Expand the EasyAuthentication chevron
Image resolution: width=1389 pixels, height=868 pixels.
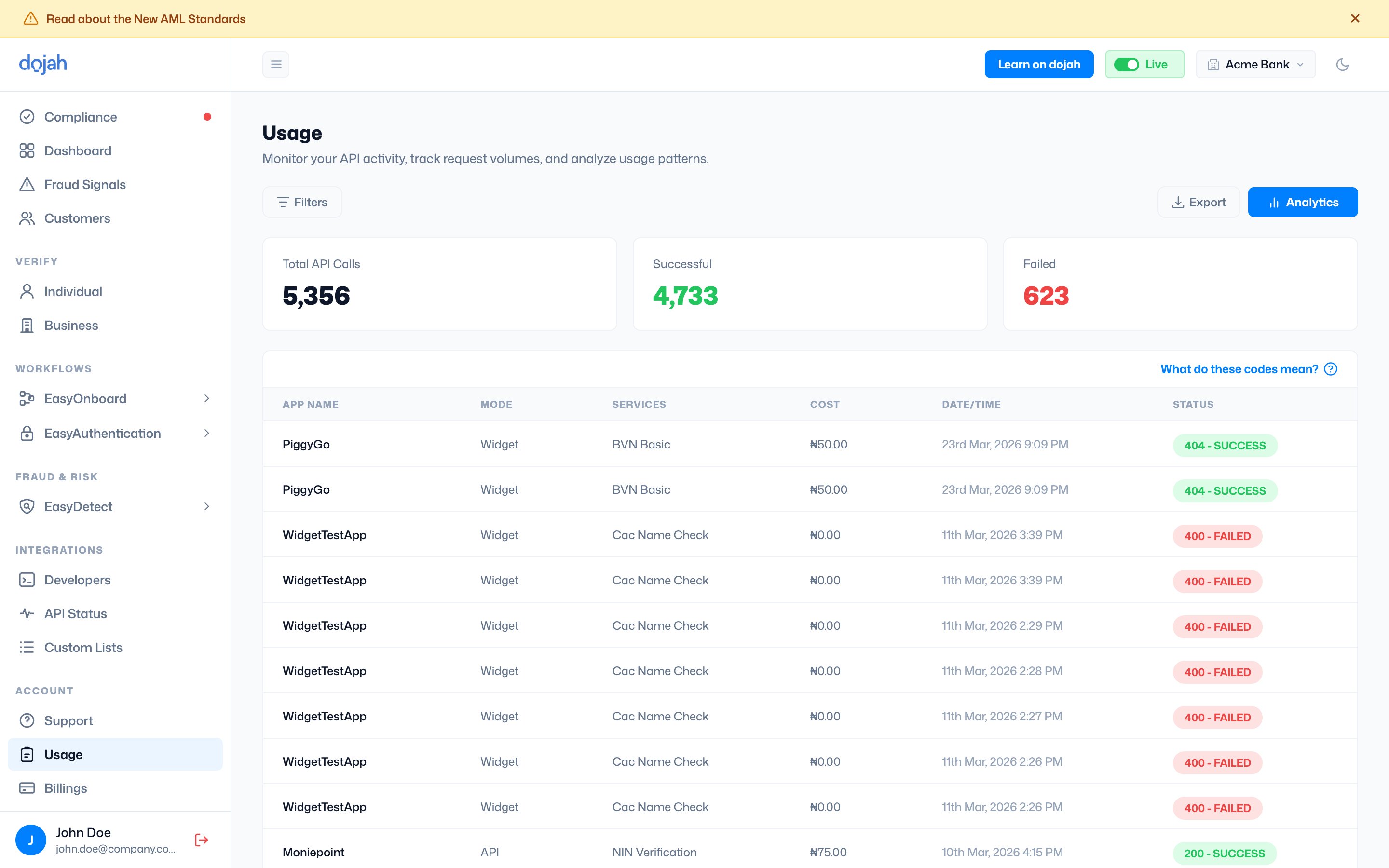(x=206, y=434)
